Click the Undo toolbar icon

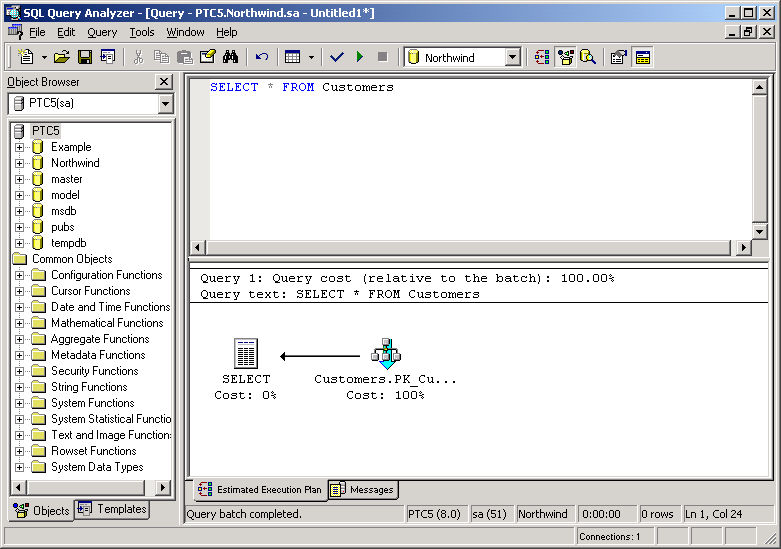click(x=262, y=57)
